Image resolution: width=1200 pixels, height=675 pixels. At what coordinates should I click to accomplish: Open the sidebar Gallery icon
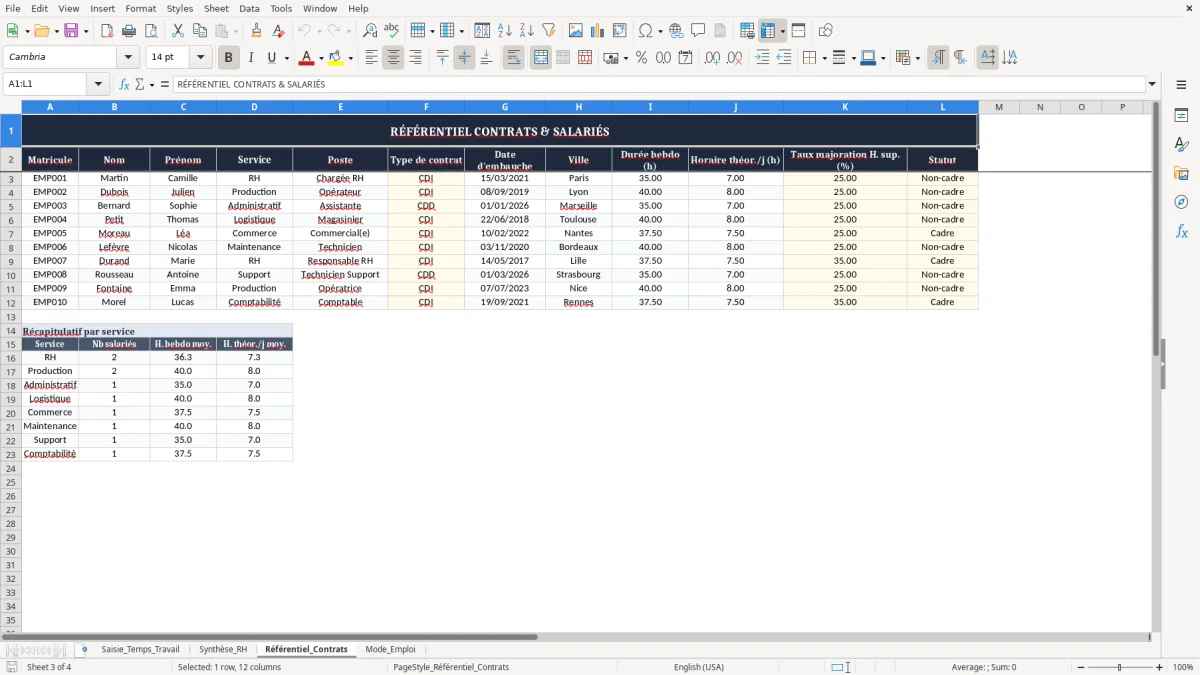(1181, 173)
